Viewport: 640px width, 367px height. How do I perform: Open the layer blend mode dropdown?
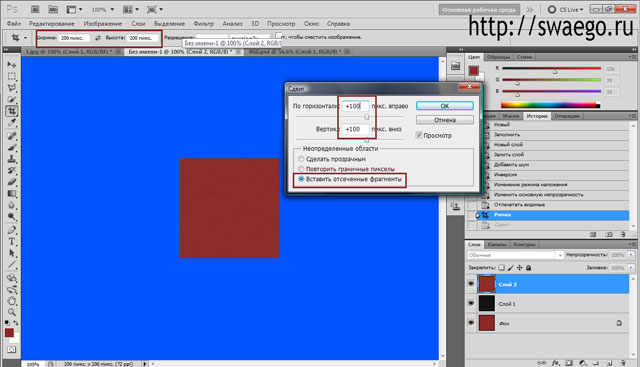[515, 255]
